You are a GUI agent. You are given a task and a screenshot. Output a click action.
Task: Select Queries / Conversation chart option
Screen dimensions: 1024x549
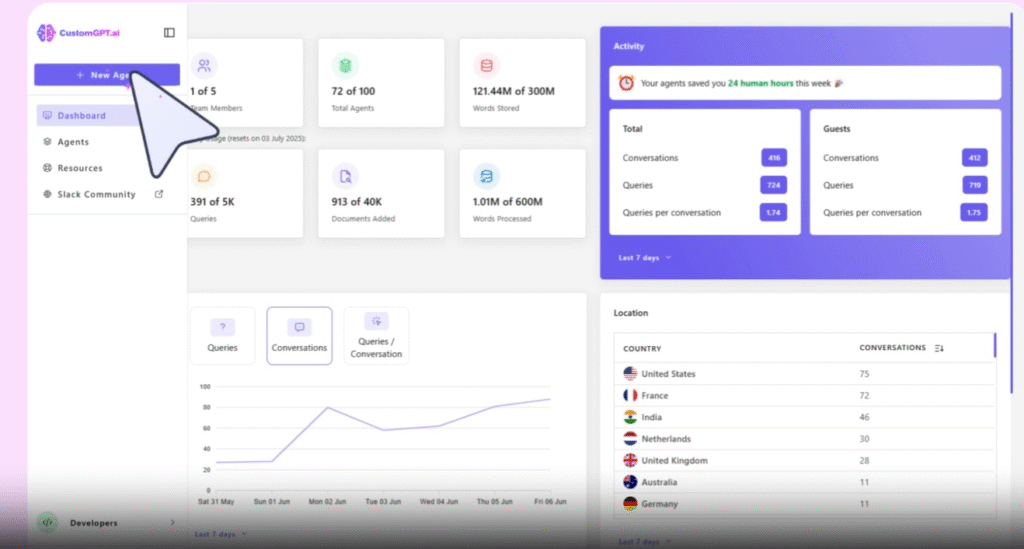[x=376, y=335]
